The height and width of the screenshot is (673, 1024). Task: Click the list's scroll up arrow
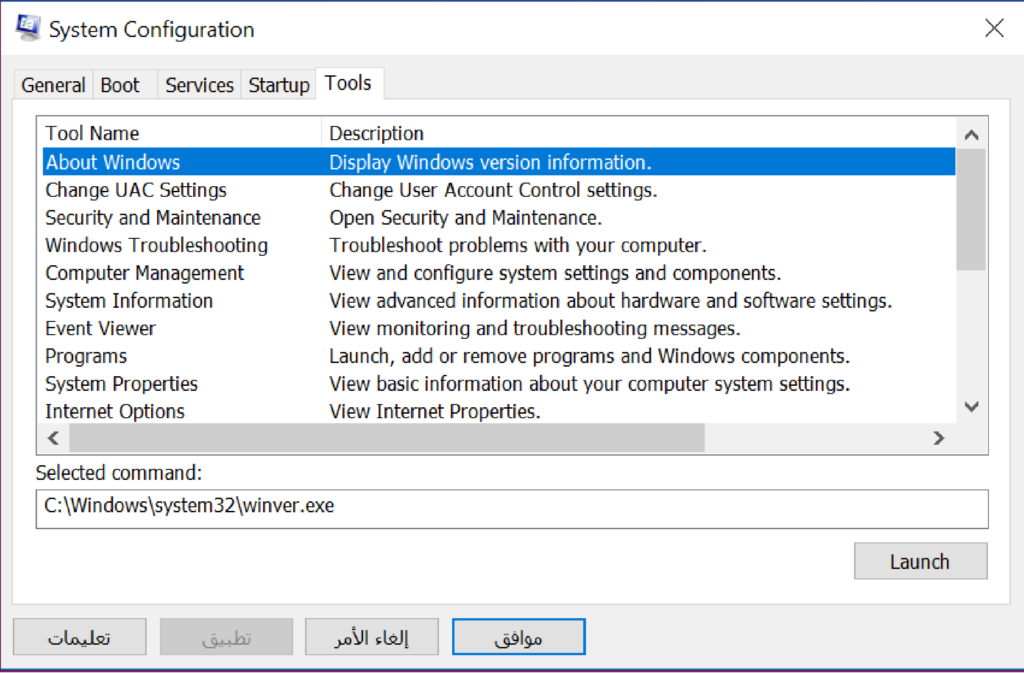click(x=972, y=134)
